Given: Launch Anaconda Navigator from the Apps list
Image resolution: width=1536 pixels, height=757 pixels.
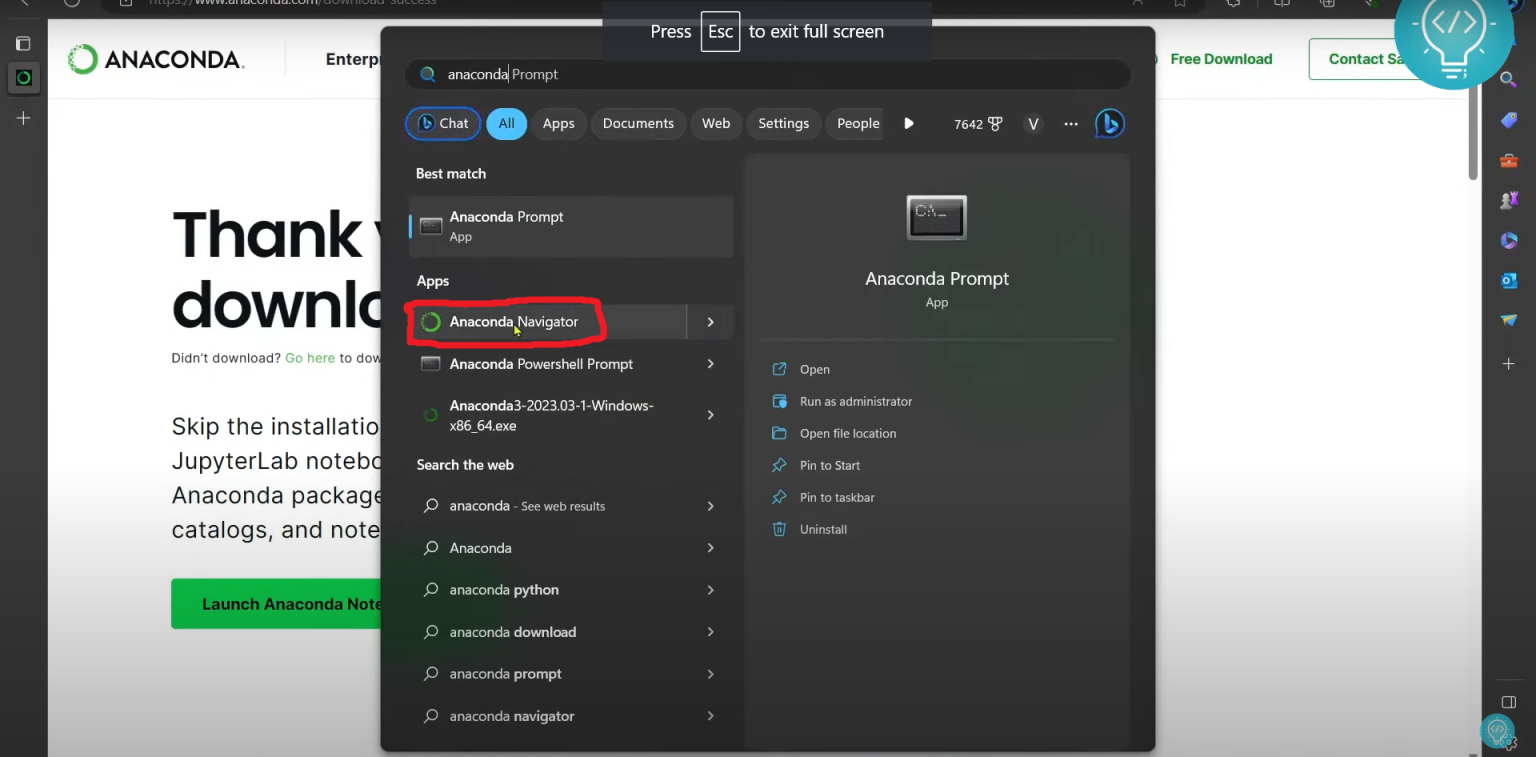Looking at the screenshot, I should click(514, 321).
